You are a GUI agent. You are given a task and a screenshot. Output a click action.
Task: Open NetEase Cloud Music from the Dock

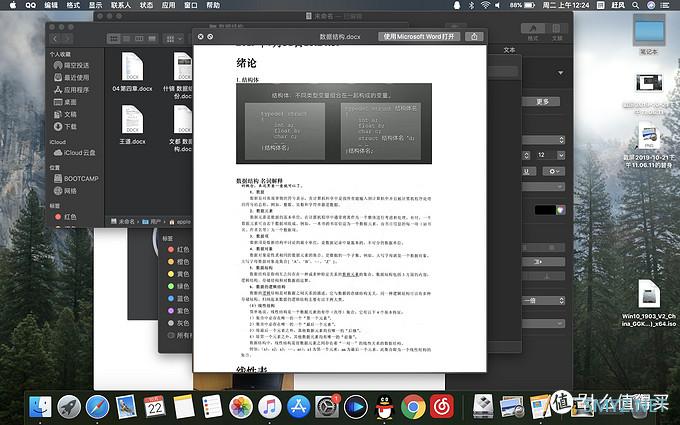pos(442,407)
